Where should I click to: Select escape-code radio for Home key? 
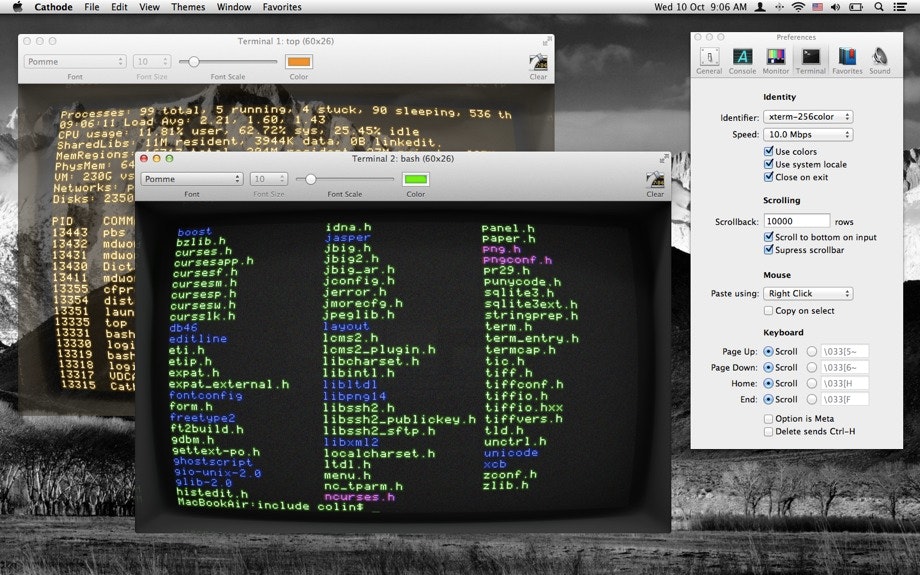[x=811, y=383]
